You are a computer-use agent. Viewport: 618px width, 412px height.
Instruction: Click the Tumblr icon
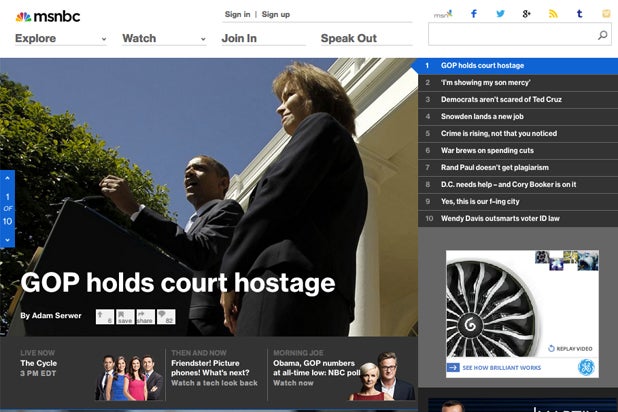pos(580,14)
